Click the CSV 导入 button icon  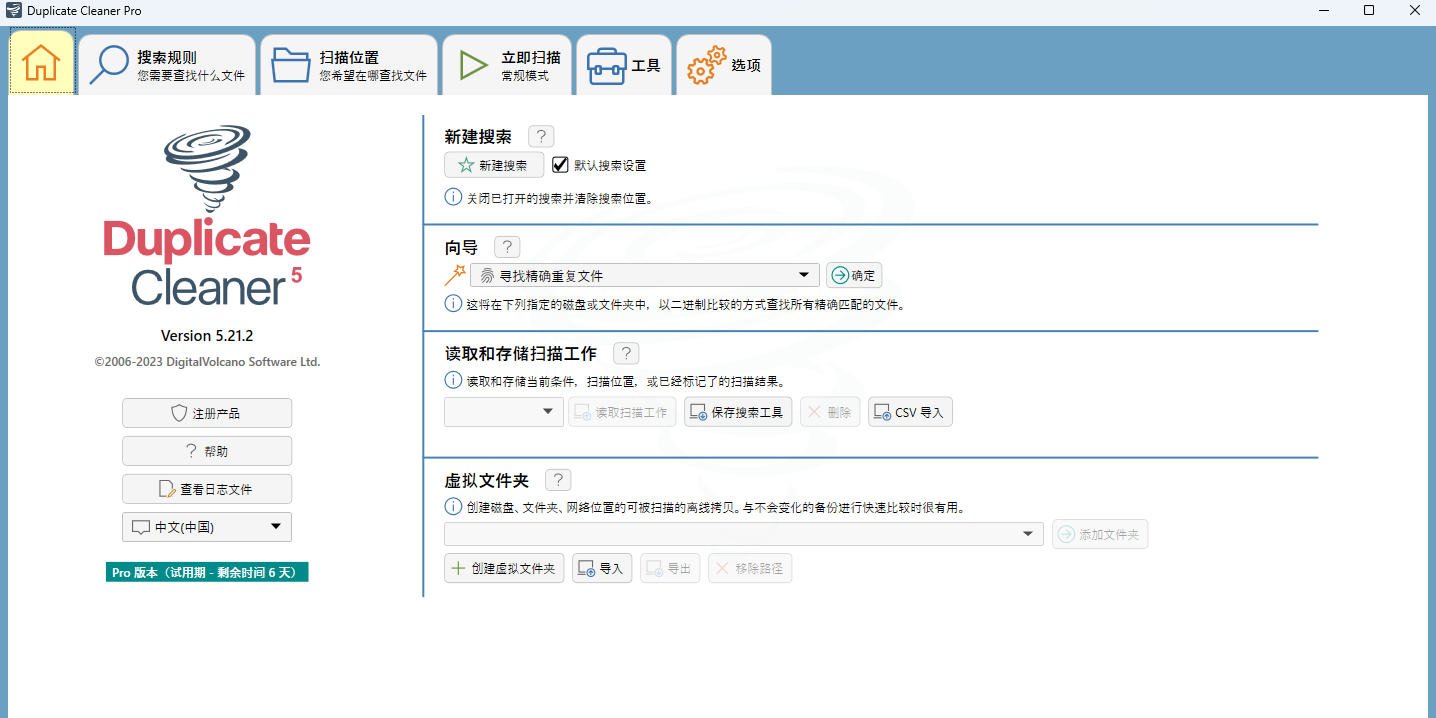[882, 411]
